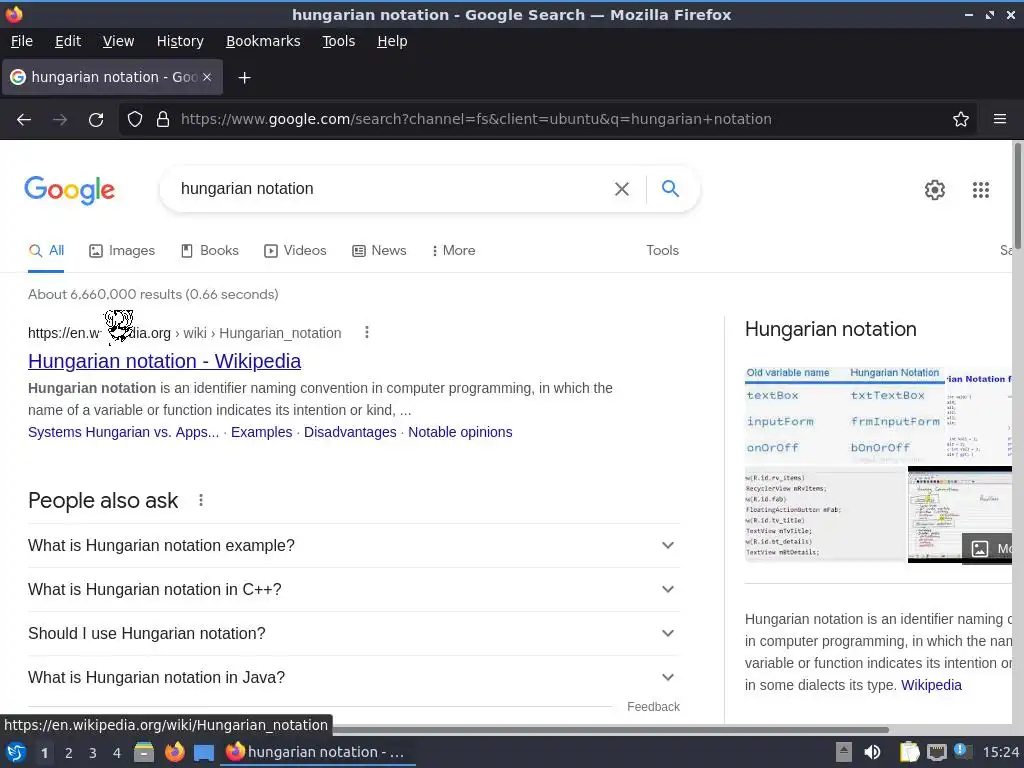The height and width of the screenshot is (768, 1024).
Task: Expand 'Should I use Hungarian notation?'
Action: pos(354,633)
